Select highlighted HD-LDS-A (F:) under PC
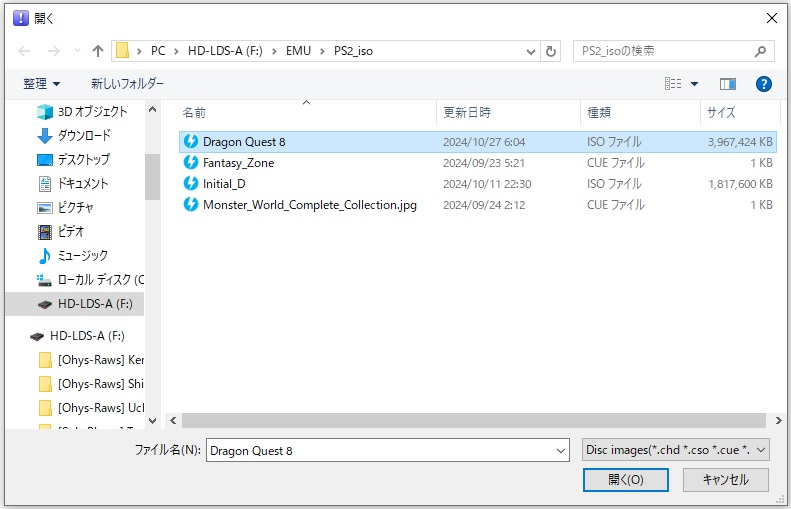The height and width of the screenshot is (509, 791). point(75,304)
